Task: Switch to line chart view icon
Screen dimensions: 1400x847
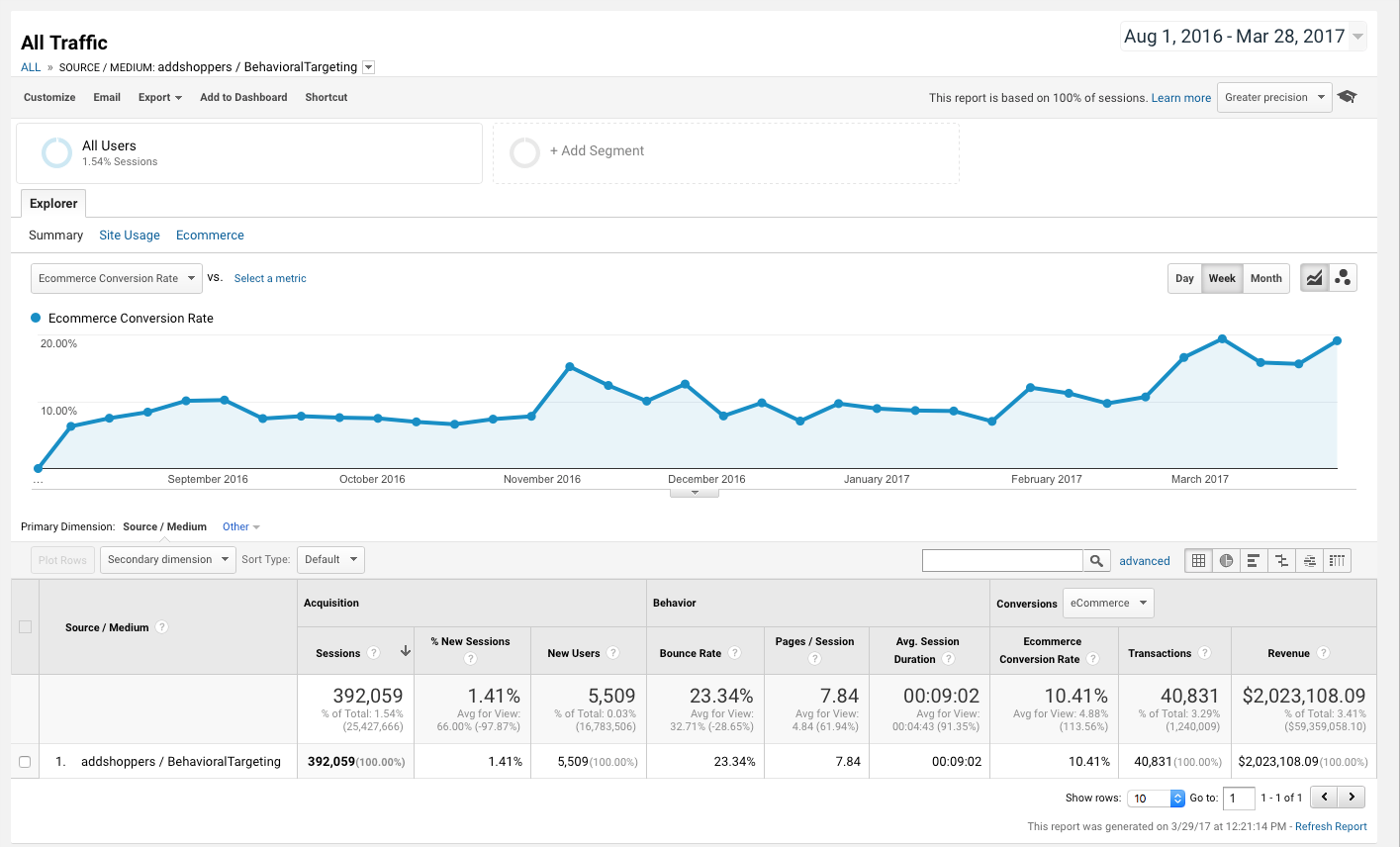Action: pos(1314,278)
